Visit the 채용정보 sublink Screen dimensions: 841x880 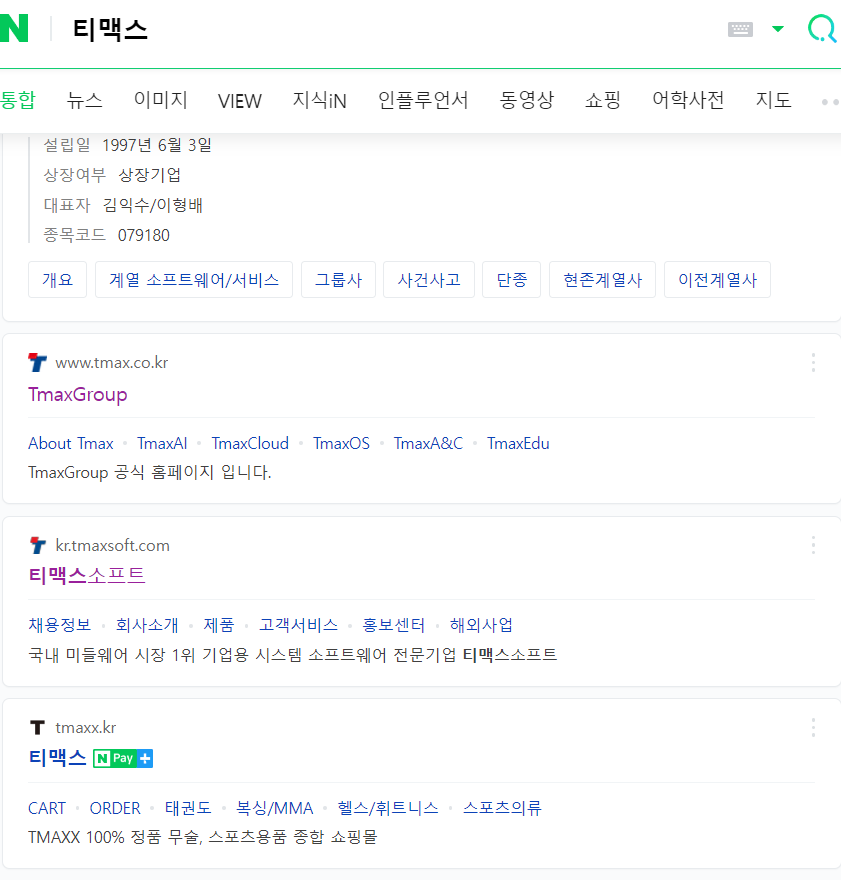[59, 625]
